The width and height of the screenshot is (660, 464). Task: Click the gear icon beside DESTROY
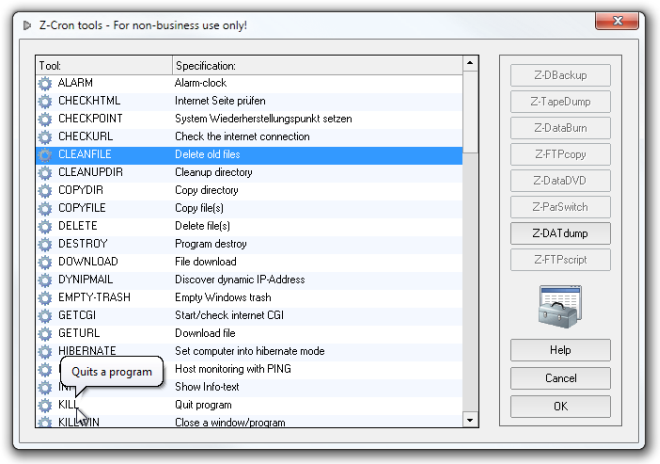point(45,244)
